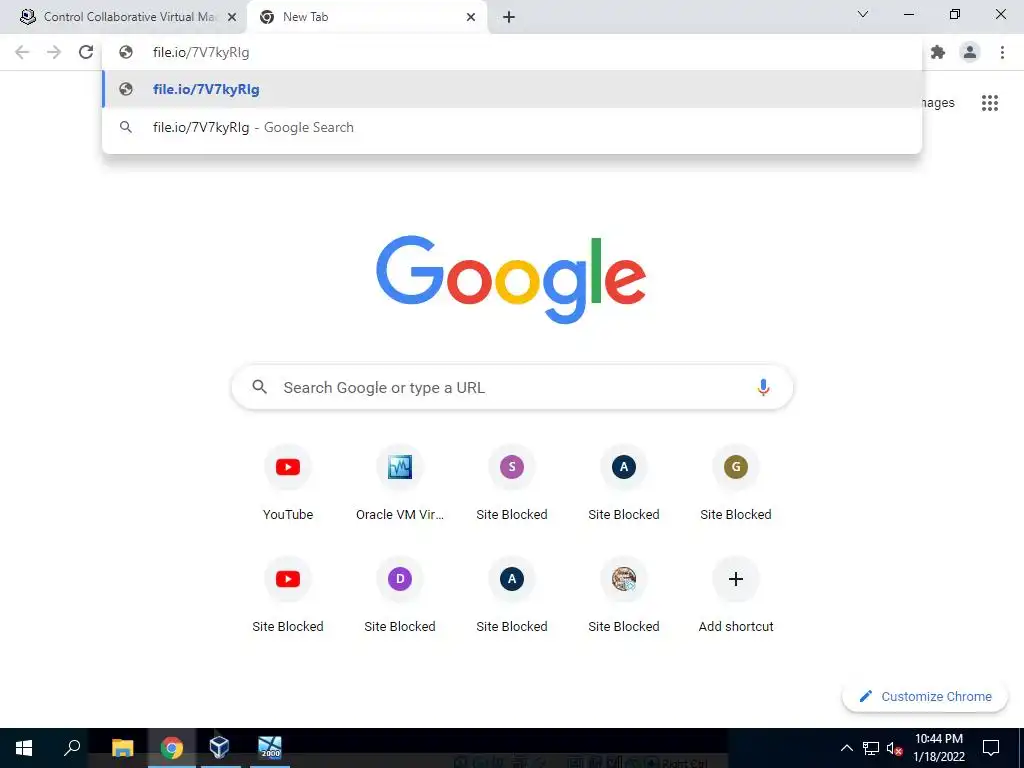Click the taskbar clock showing 10:44 PM
The width and height of the screenshot is (1024, 768).
coord(938,748)
